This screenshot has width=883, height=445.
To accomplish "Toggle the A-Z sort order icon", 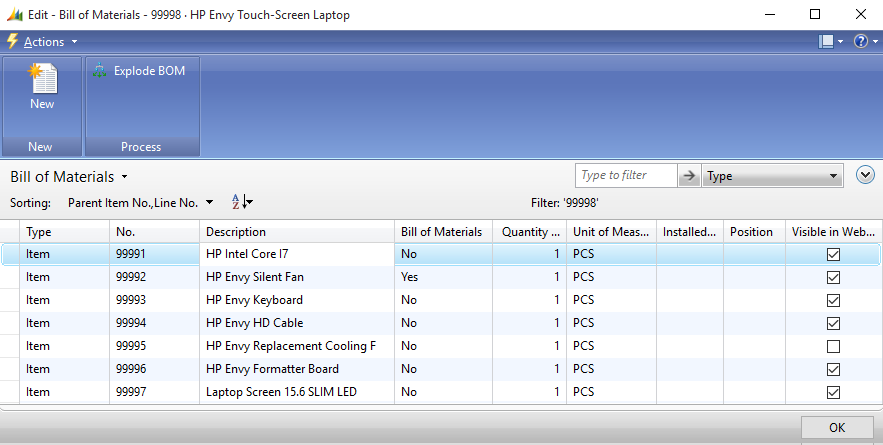I will [242, 202].
